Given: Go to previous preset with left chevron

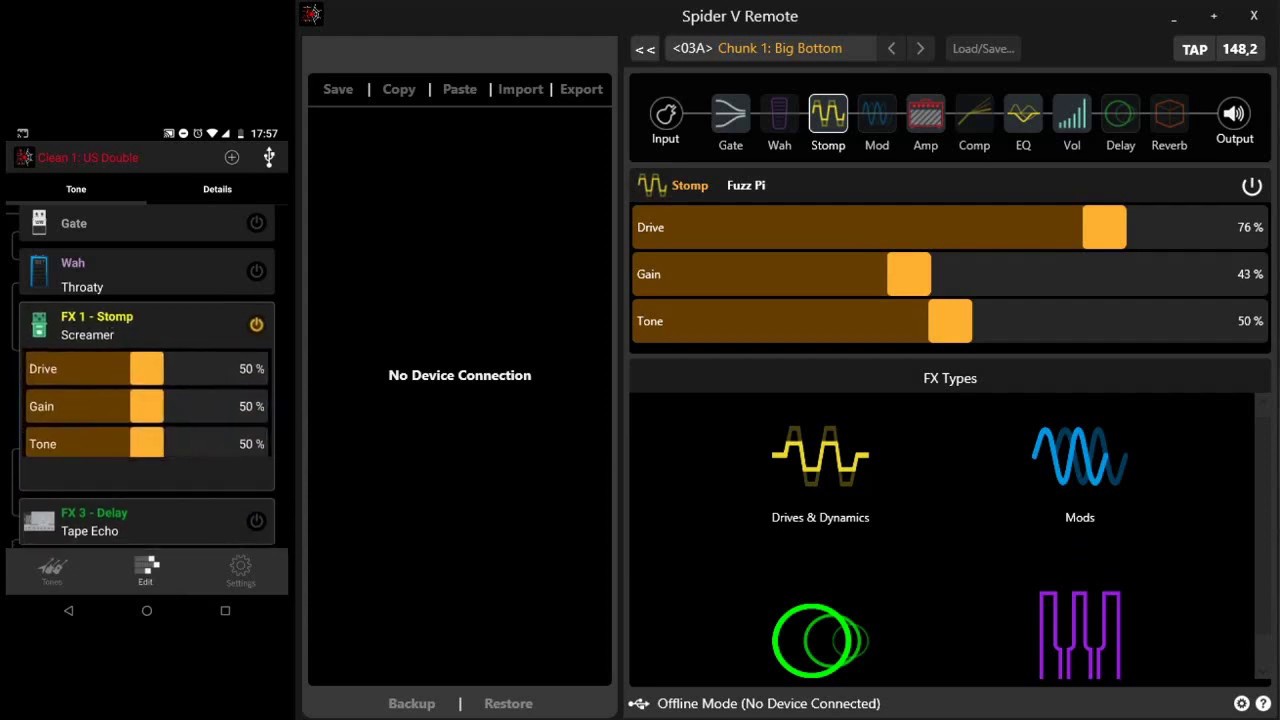Looking at the screenshot, I should [891, 48].
